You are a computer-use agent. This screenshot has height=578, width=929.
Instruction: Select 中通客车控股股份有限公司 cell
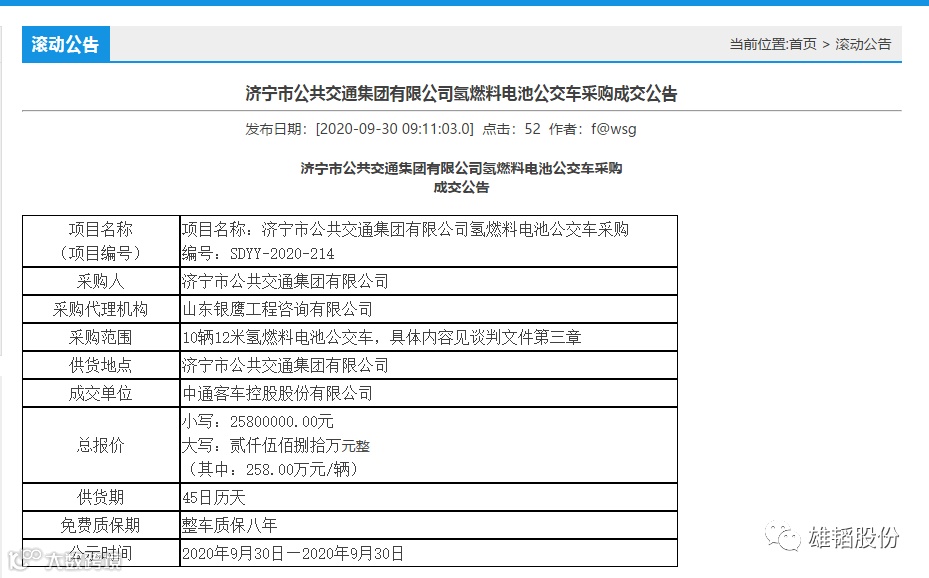coord(428,393)
